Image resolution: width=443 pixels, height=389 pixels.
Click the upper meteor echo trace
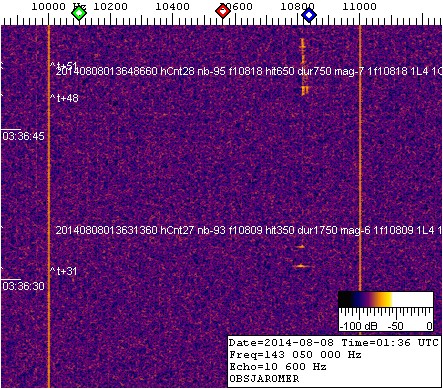click(x=303, y=67)
